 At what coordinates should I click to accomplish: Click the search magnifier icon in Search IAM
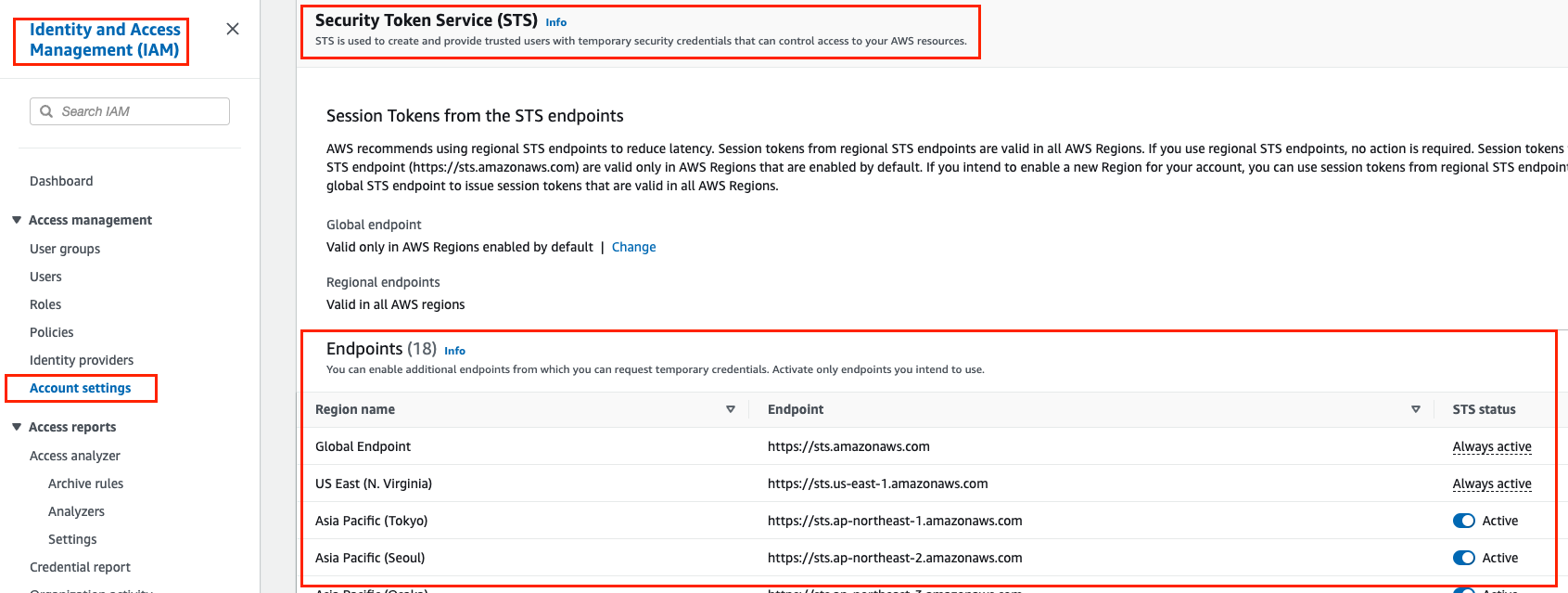[x=46, y=111]
